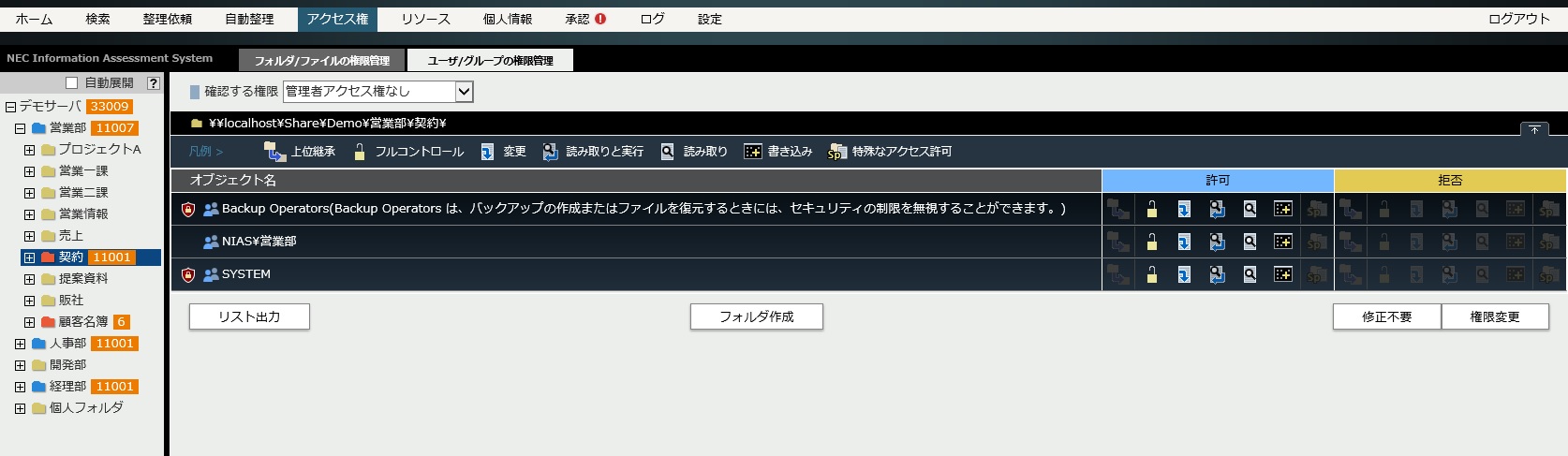Toggle allow Full Control for Backup Operators

pos(1152,209)
